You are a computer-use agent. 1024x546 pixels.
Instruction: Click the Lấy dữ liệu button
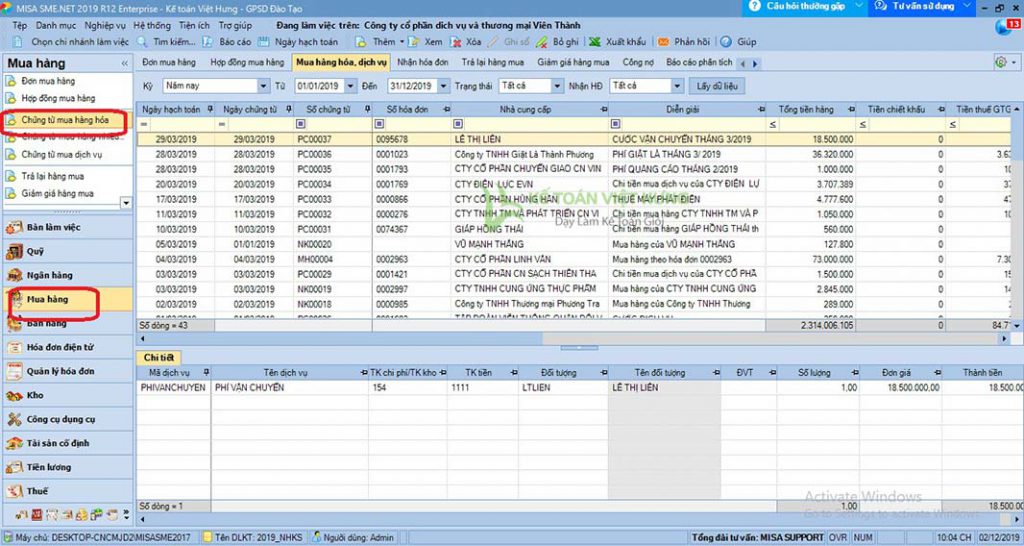click(718, 86)
